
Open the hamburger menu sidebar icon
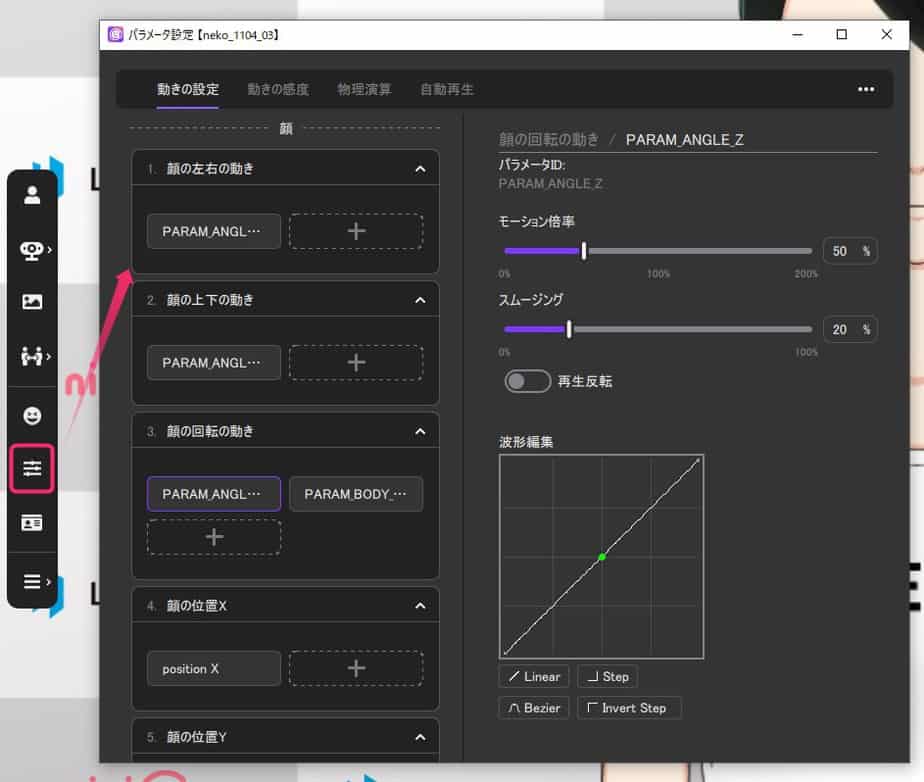click(32, 582)
